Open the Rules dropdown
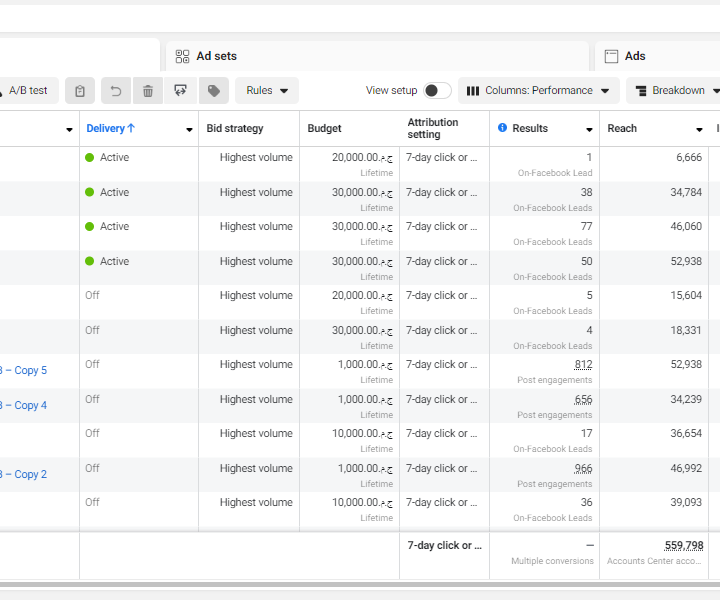Screen dimensions: 720x600 click(267, 91)
